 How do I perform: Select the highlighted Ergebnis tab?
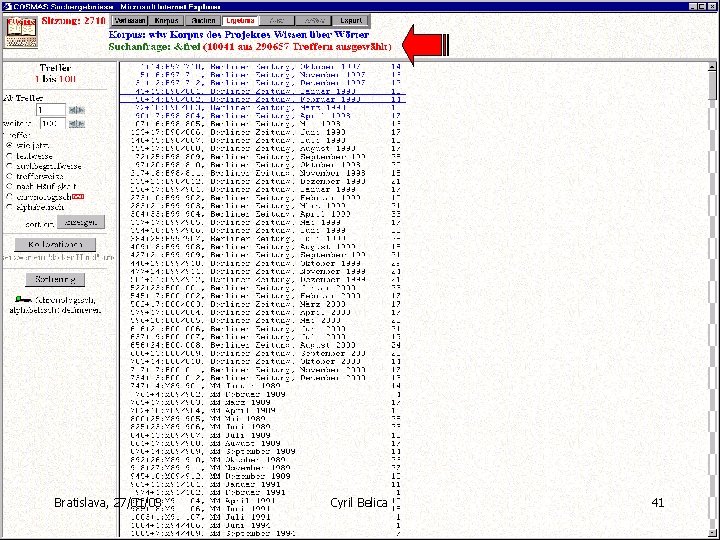(x=240, y=21)
